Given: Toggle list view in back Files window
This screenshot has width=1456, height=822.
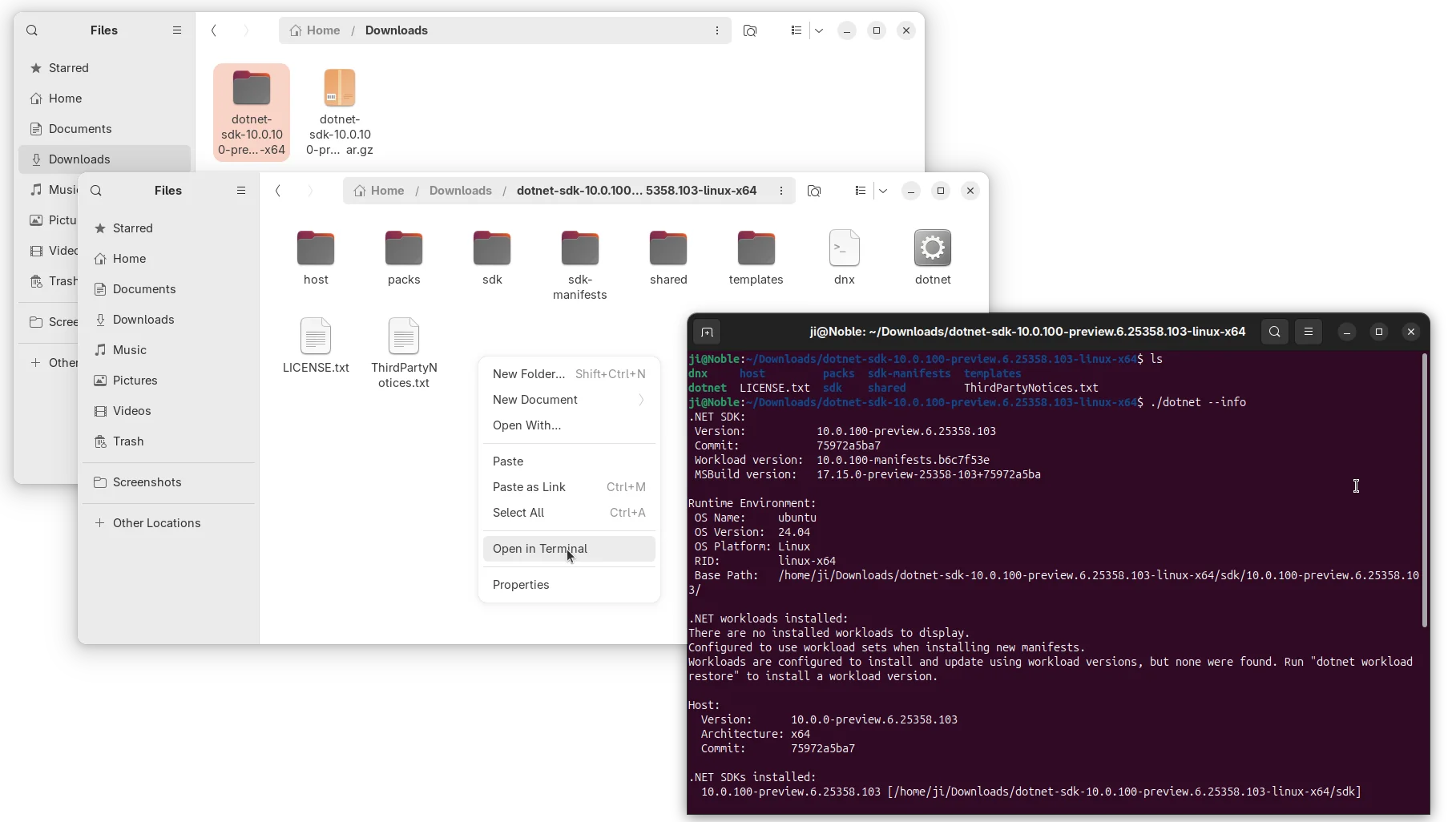Looking at the screenshot, I should coord(796,30).
